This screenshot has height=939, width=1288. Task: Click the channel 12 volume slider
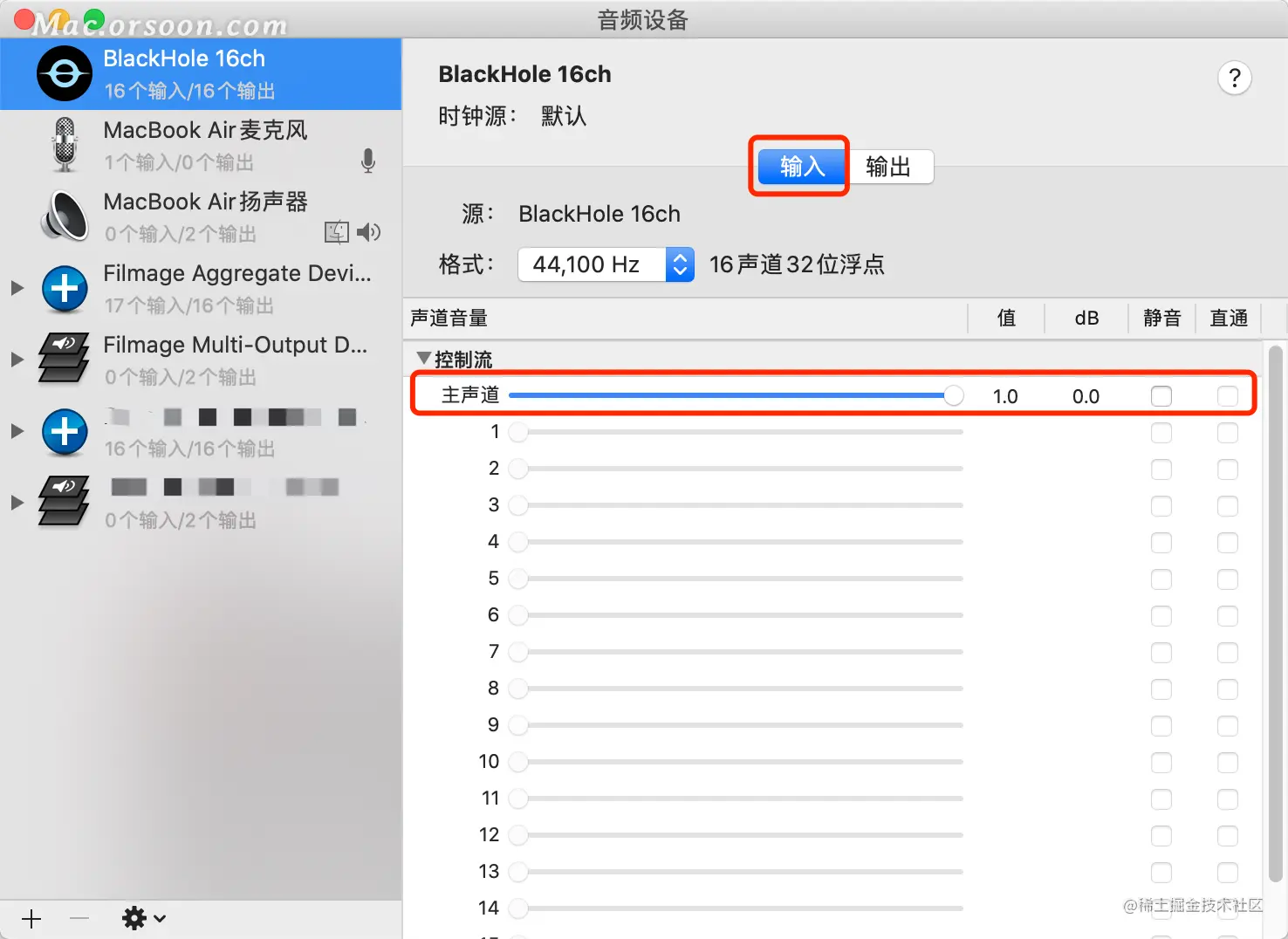[736, 835]
